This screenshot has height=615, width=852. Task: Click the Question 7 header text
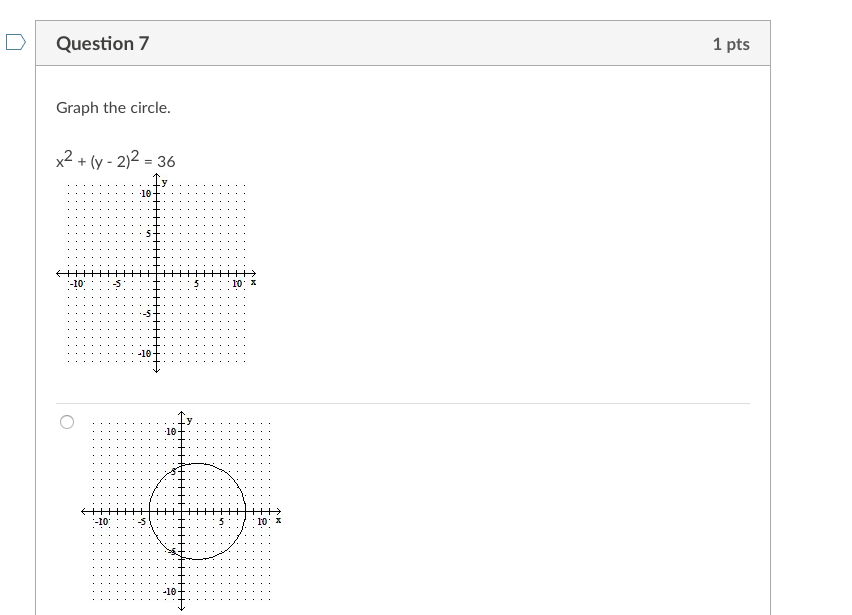point(102,43)
